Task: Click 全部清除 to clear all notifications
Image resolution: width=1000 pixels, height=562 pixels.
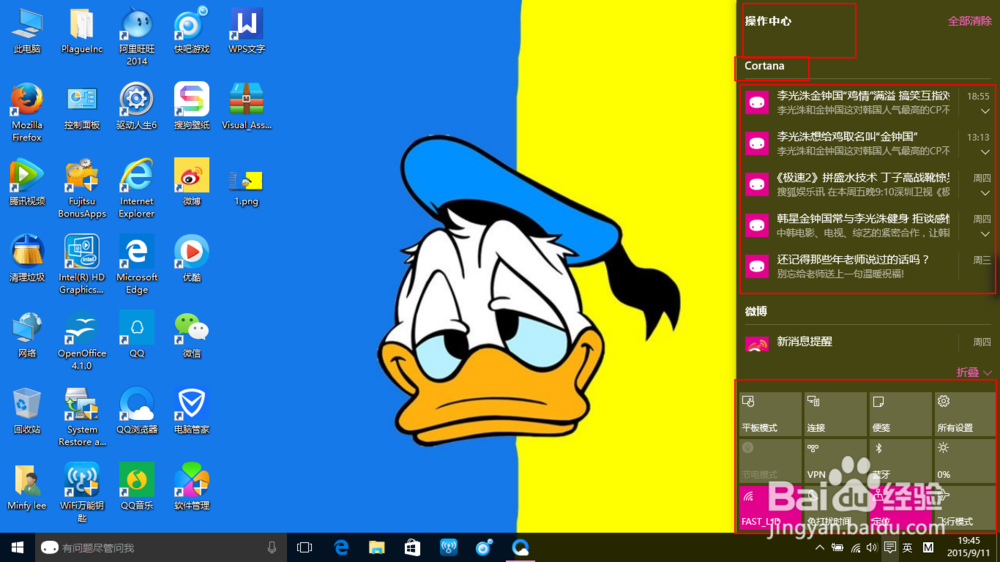Action: [969, 21]
